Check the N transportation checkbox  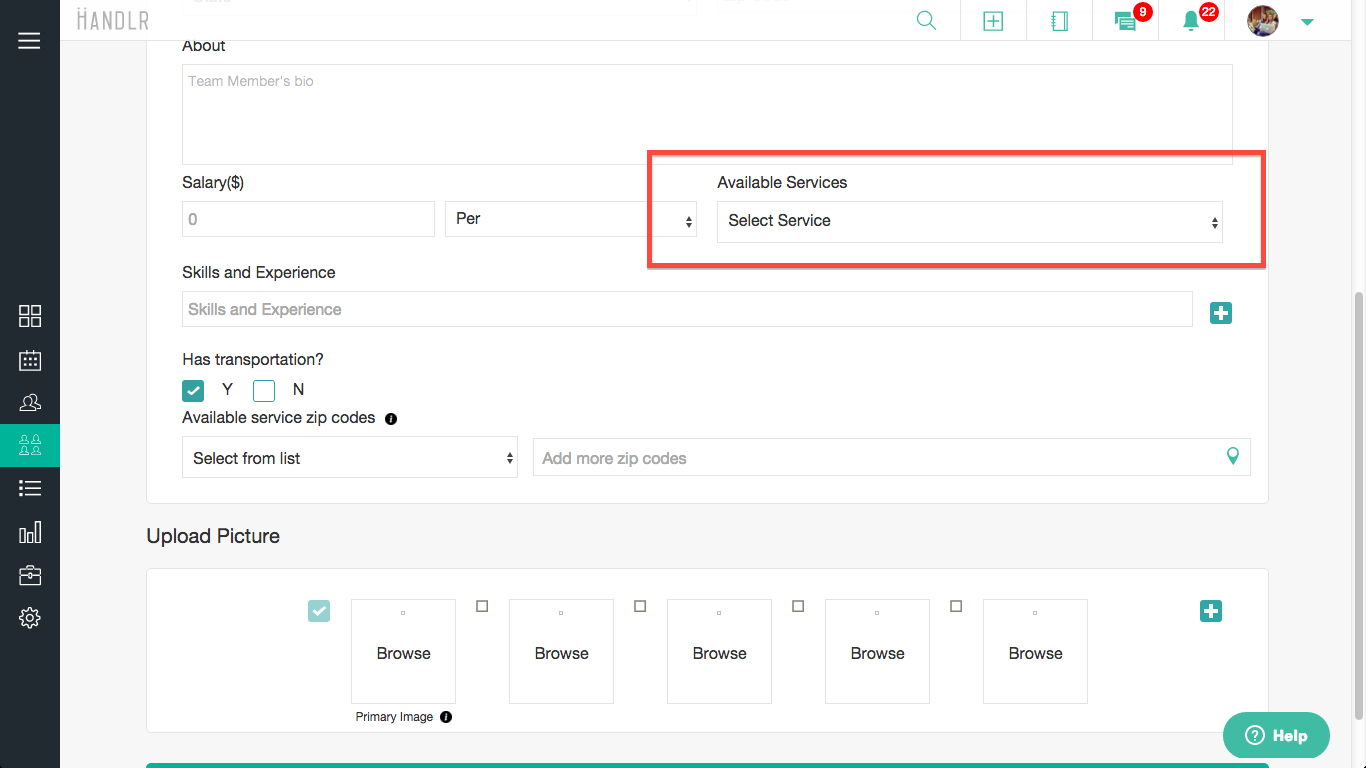[x=264, y=390]
